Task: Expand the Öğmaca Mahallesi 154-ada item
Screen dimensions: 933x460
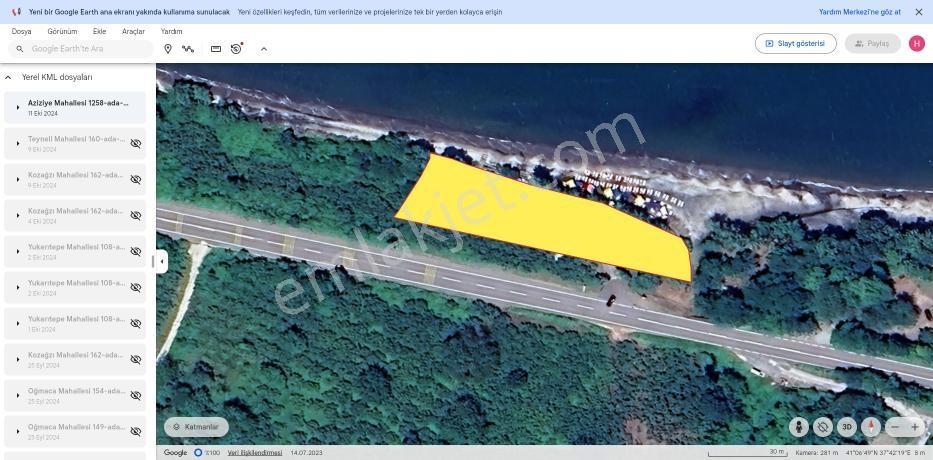Action: [x=18, y=396]
